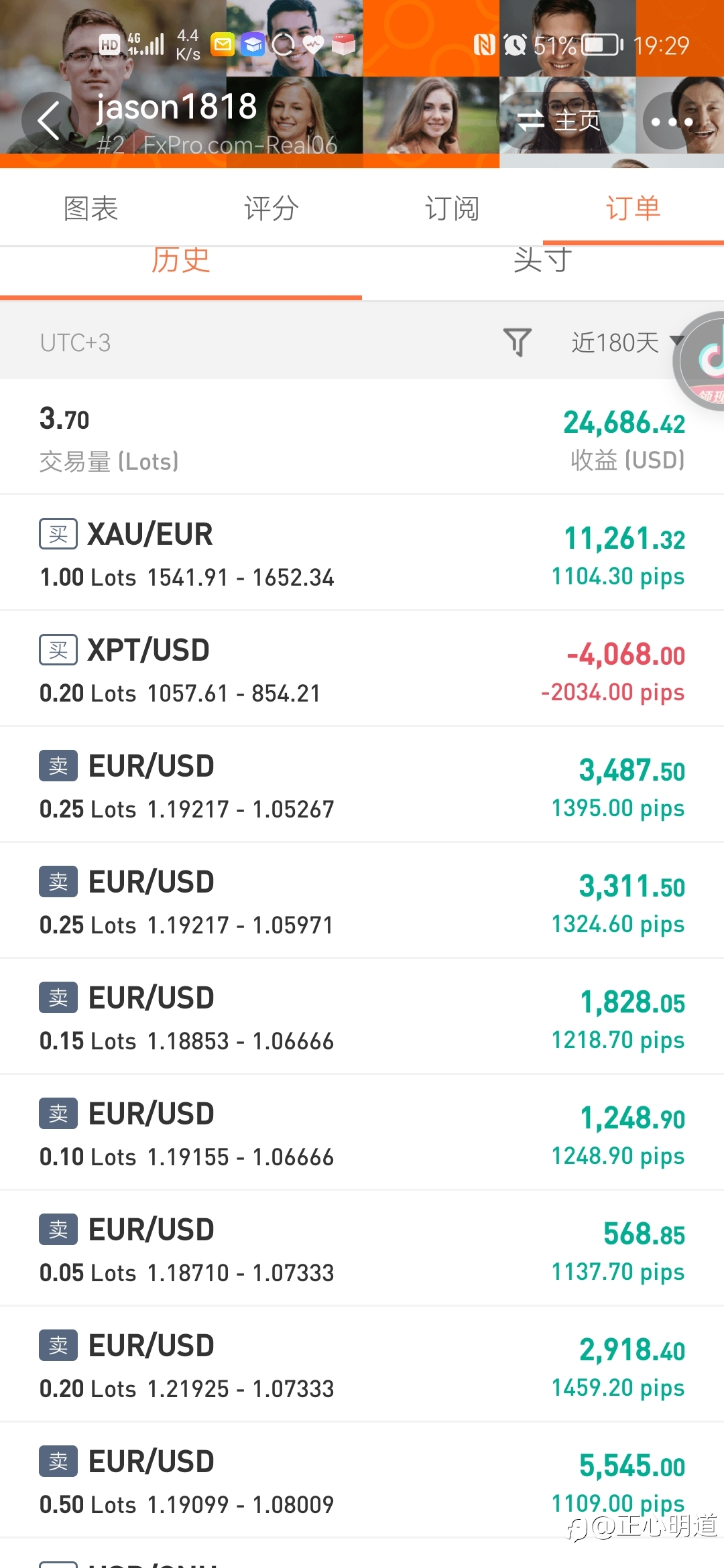Tap the yellow mail notification icon

coord(222,45)
